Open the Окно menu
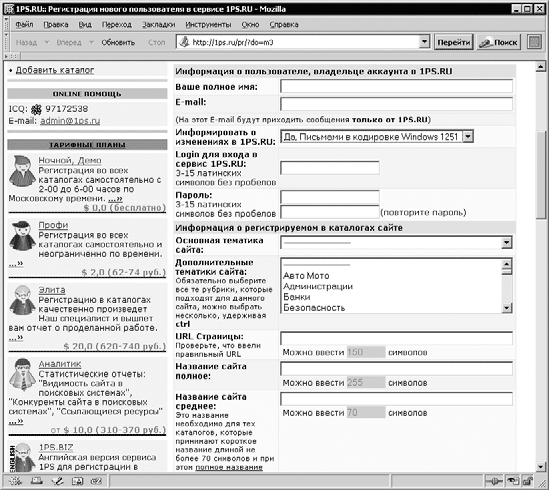The width and height of the screenshot is (549, 490). pyautogui.click(x=250, y=25)
